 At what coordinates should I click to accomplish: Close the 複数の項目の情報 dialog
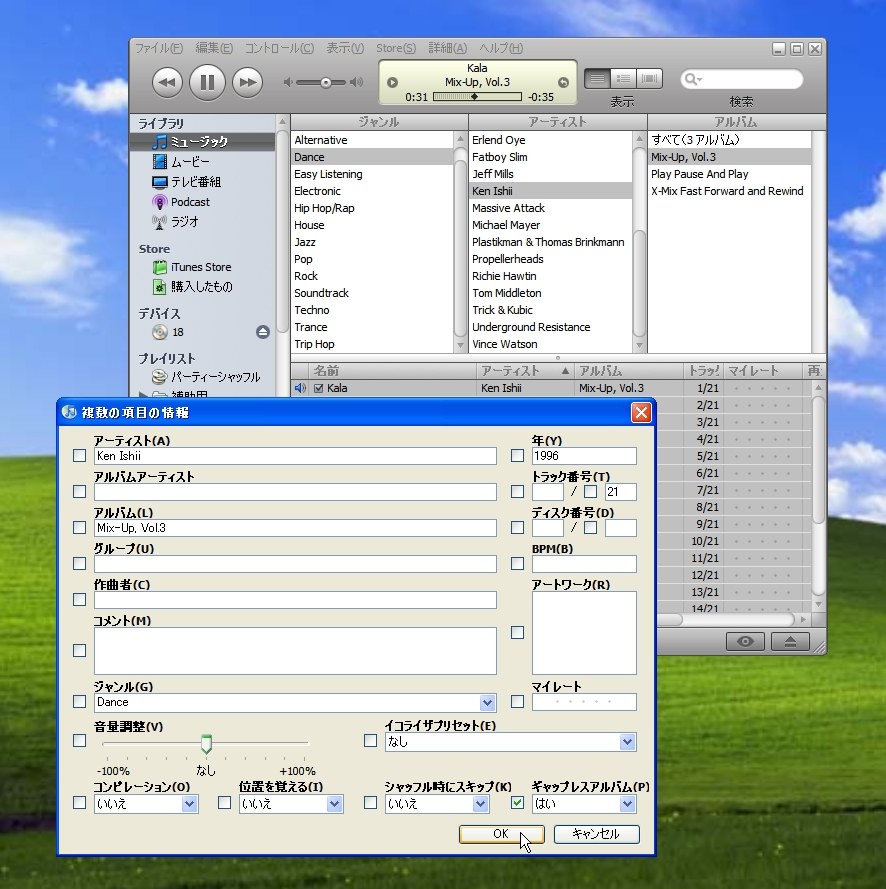pos(641,412)
